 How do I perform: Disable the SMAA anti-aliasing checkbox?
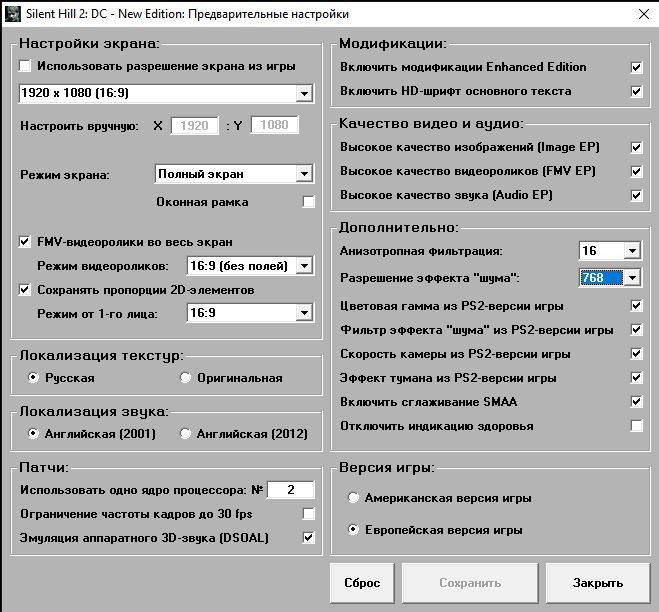[x=636, y=402]
